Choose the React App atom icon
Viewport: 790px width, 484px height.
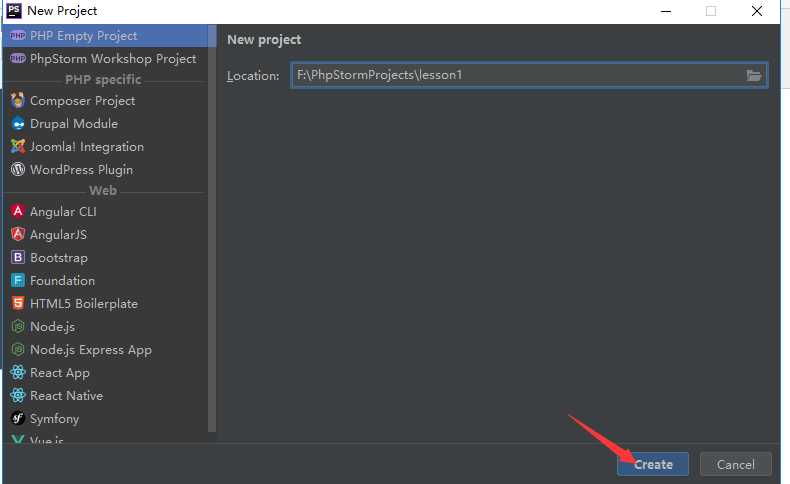pyautogui.click(x=18, y=372)
